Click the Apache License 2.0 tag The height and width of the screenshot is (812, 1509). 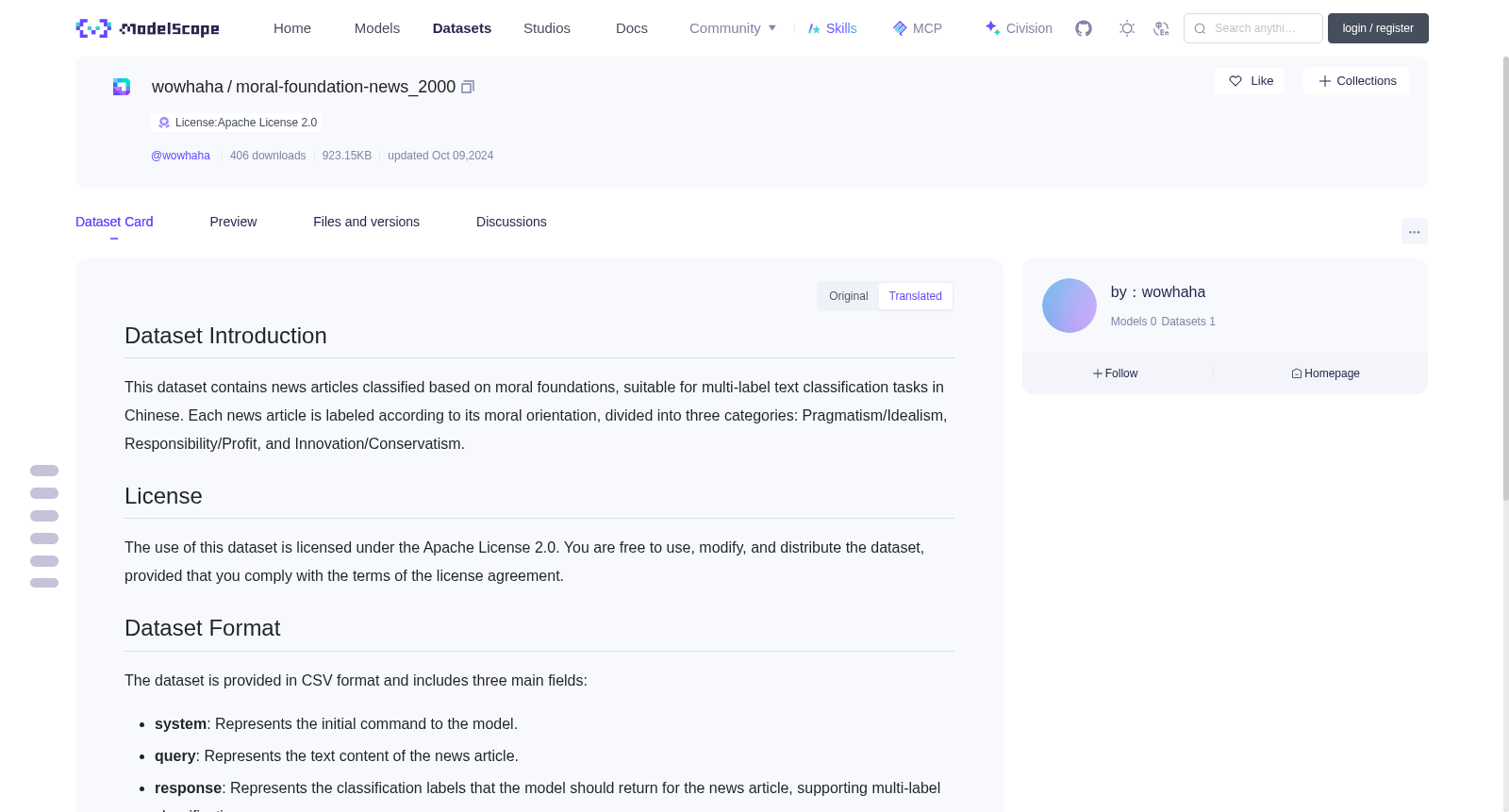tap(237, 123)
